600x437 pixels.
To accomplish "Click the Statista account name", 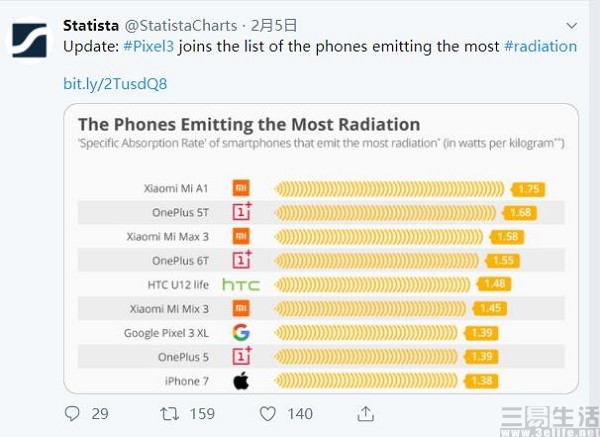I will (x=90, y=25).
